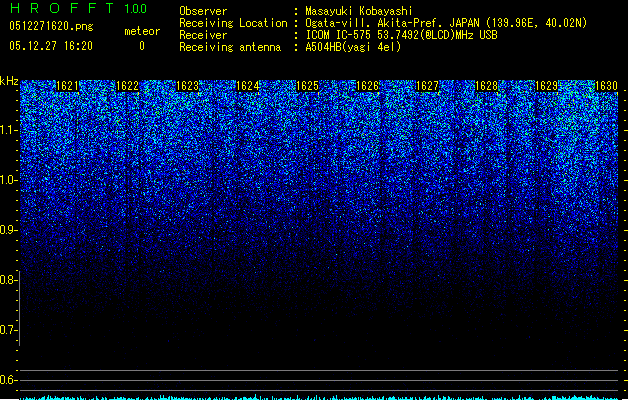
Task: Click the cyan signal level graph at bottom
Action: pyautogui.click(x=319, y=397)
